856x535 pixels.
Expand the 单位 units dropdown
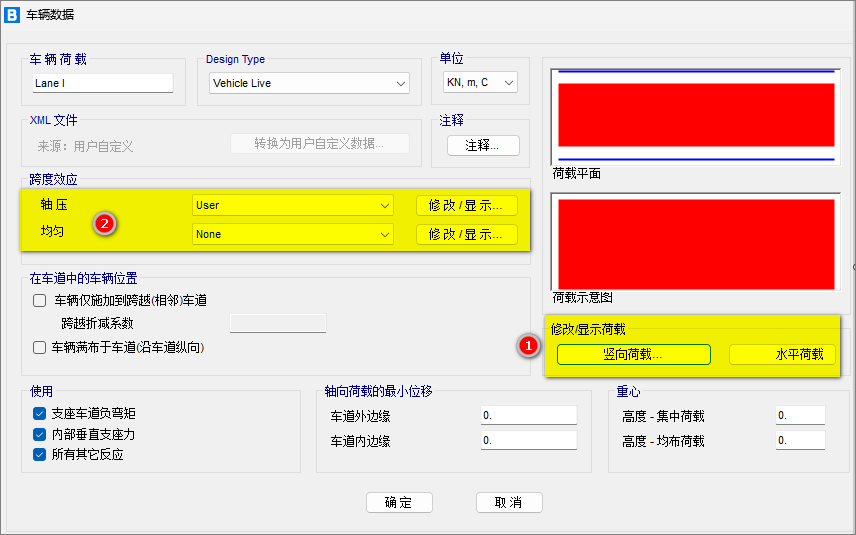click(x=480, y=83)
